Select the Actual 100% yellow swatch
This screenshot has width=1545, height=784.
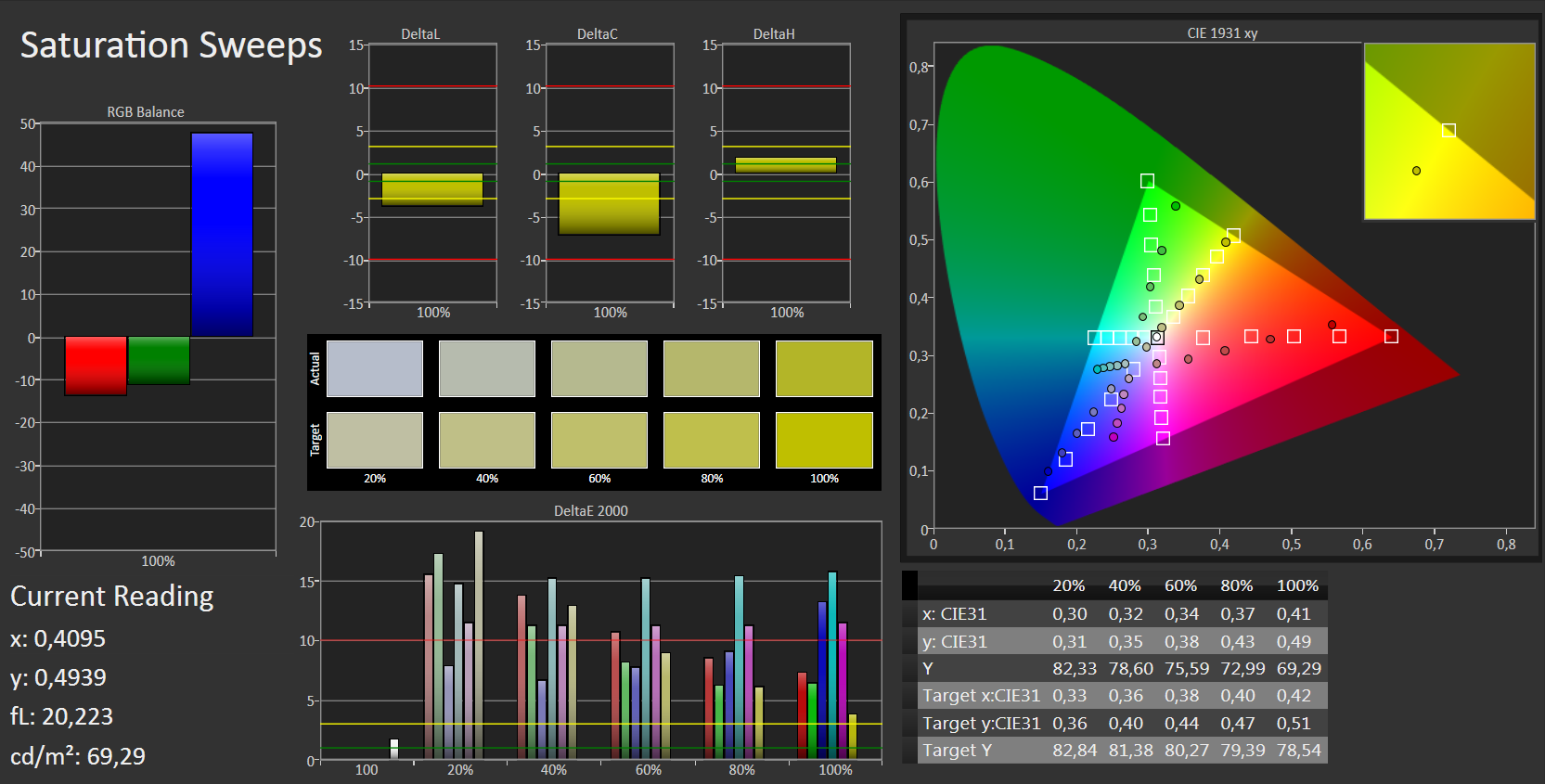click(x=824, y=368)
